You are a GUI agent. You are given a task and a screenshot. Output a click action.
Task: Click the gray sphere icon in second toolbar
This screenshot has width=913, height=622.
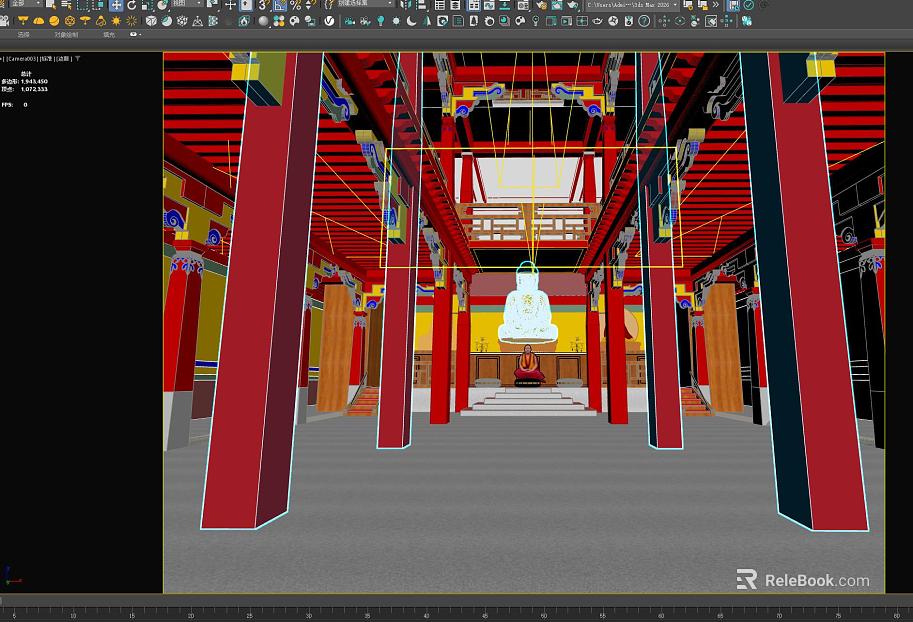[x=263, y=21]
